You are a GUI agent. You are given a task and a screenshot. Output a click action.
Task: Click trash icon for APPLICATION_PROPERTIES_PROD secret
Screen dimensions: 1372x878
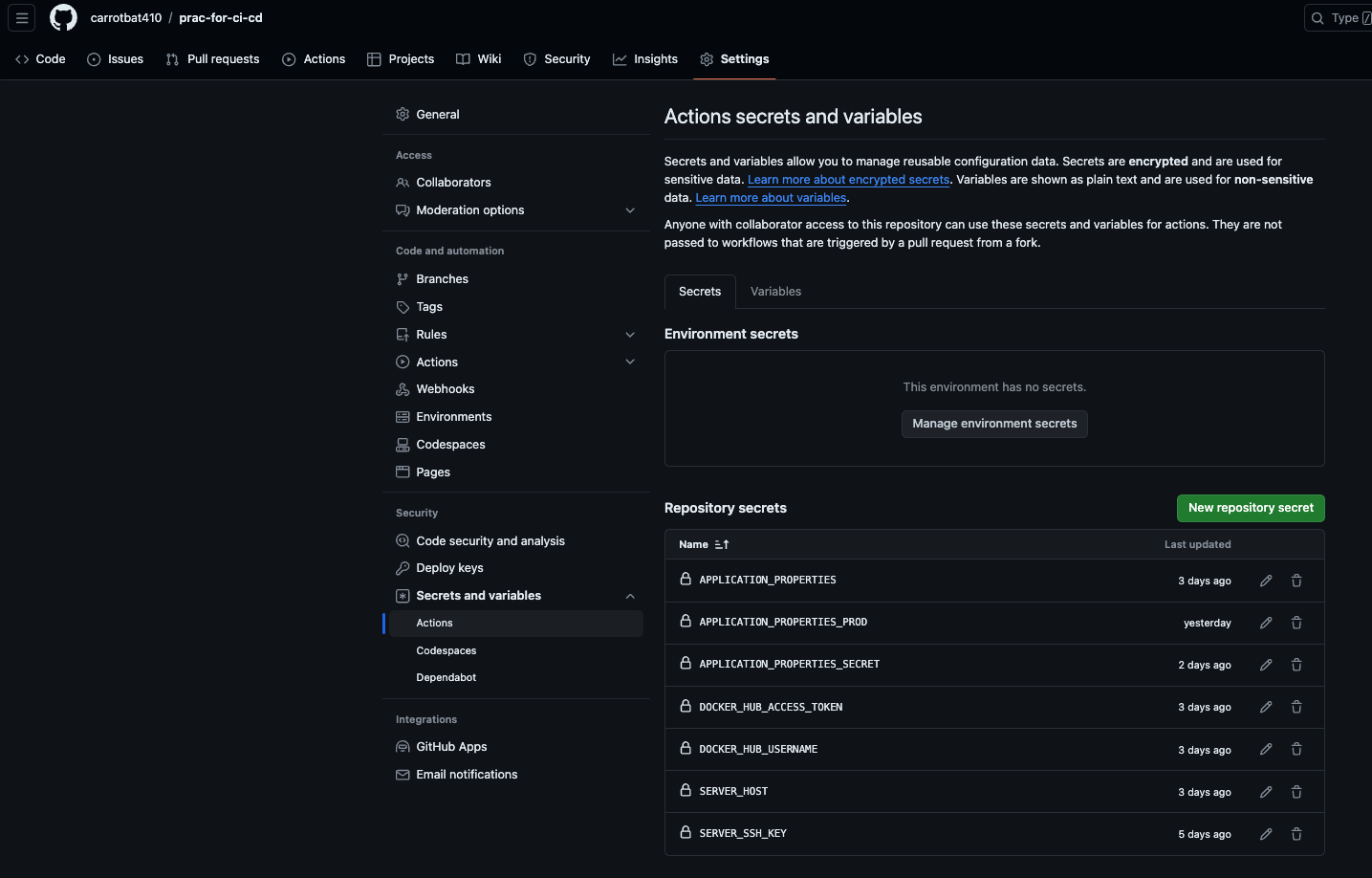(1296, 623)
